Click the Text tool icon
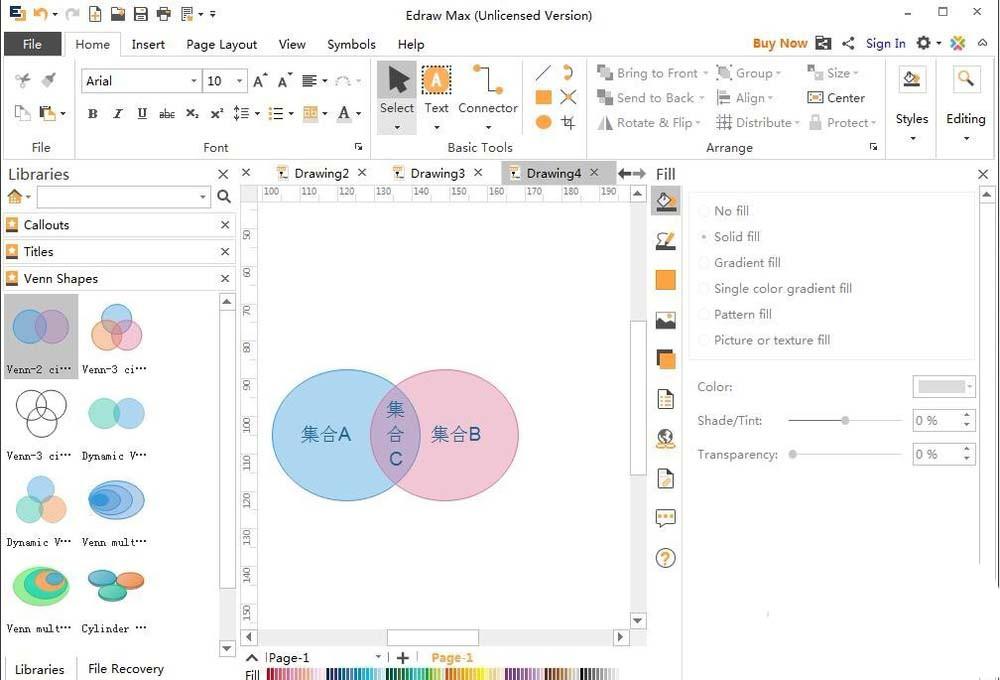The image size is (1000, 680). pyautogui.click(x=436, y=81)
